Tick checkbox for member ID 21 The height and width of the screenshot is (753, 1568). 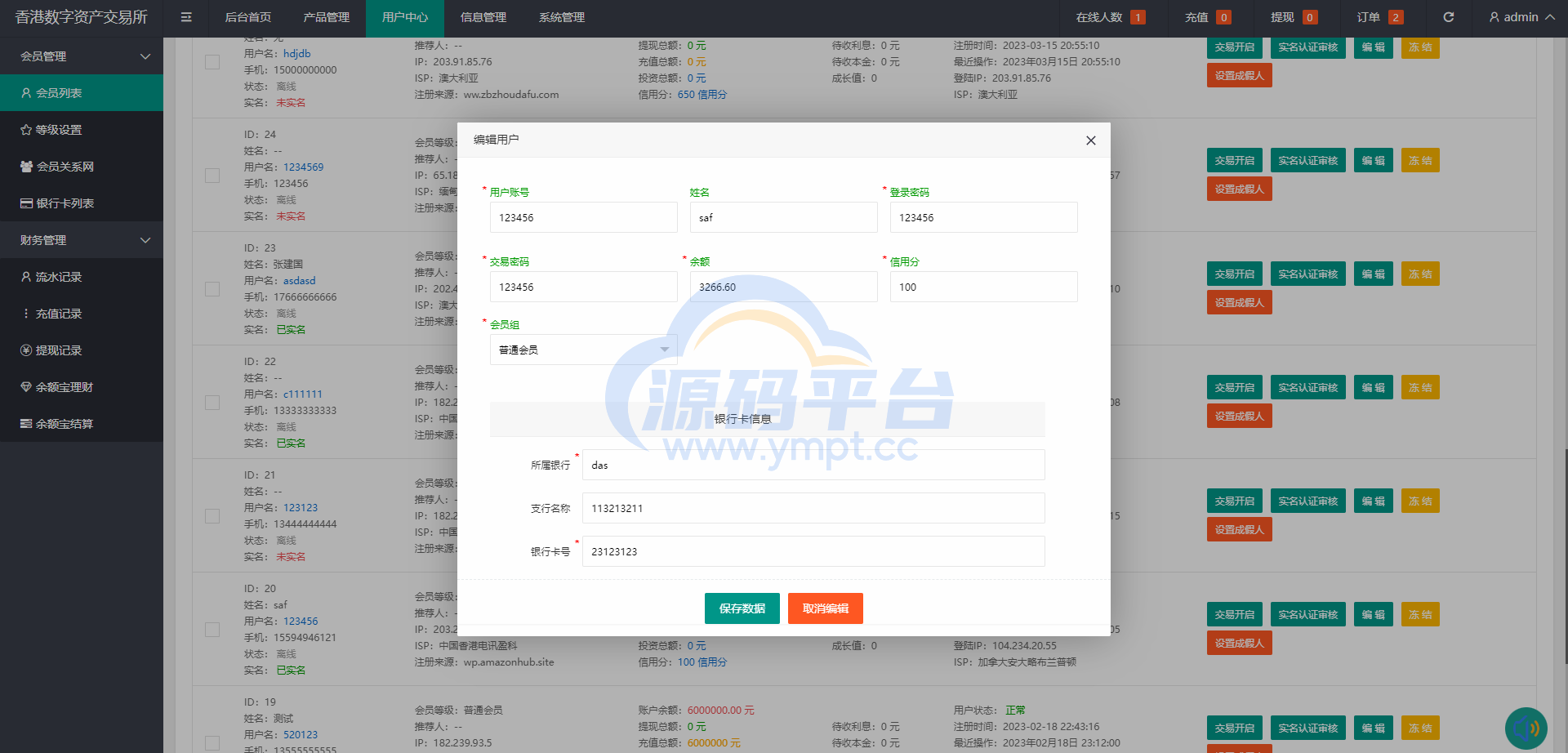pyautogui.click(x=212, y=516)
